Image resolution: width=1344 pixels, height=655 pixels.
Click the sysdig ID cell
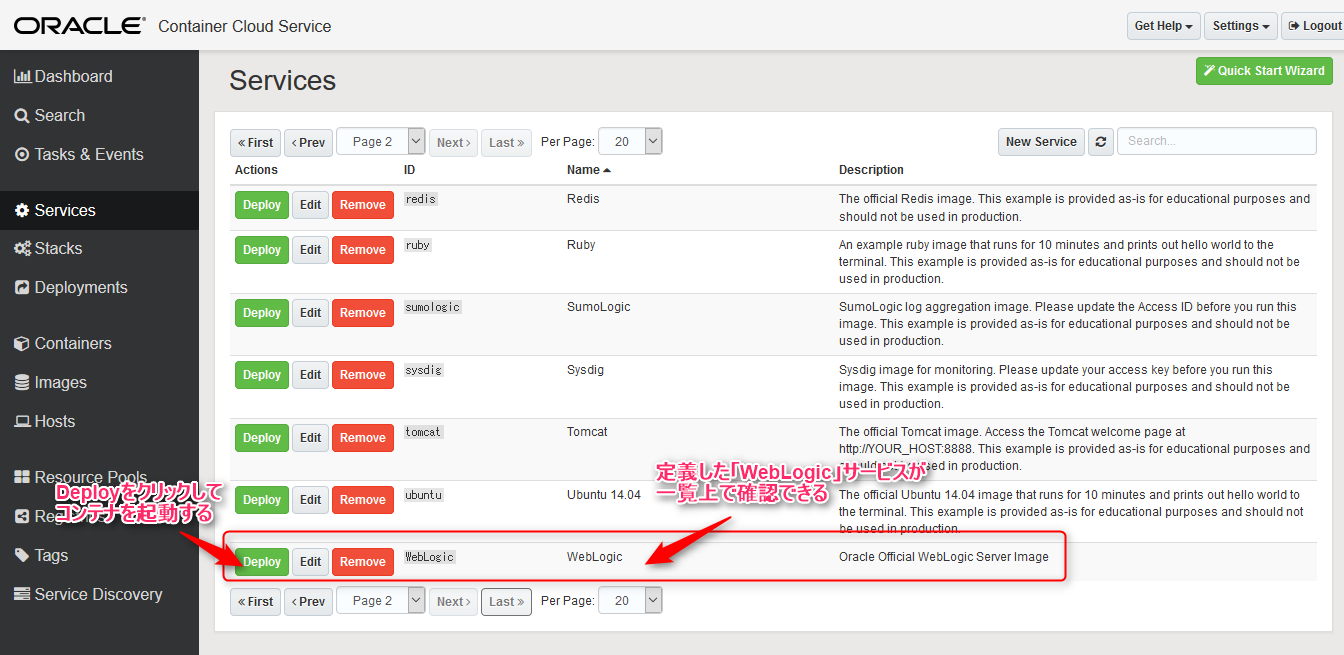pos(423,370)
